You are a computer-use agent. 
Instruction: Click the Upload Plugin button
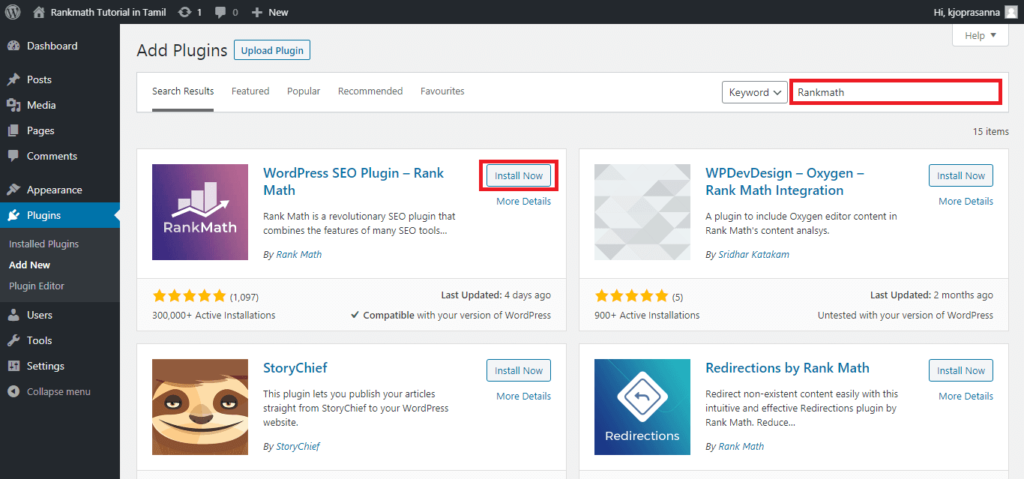tap(272, 50)
